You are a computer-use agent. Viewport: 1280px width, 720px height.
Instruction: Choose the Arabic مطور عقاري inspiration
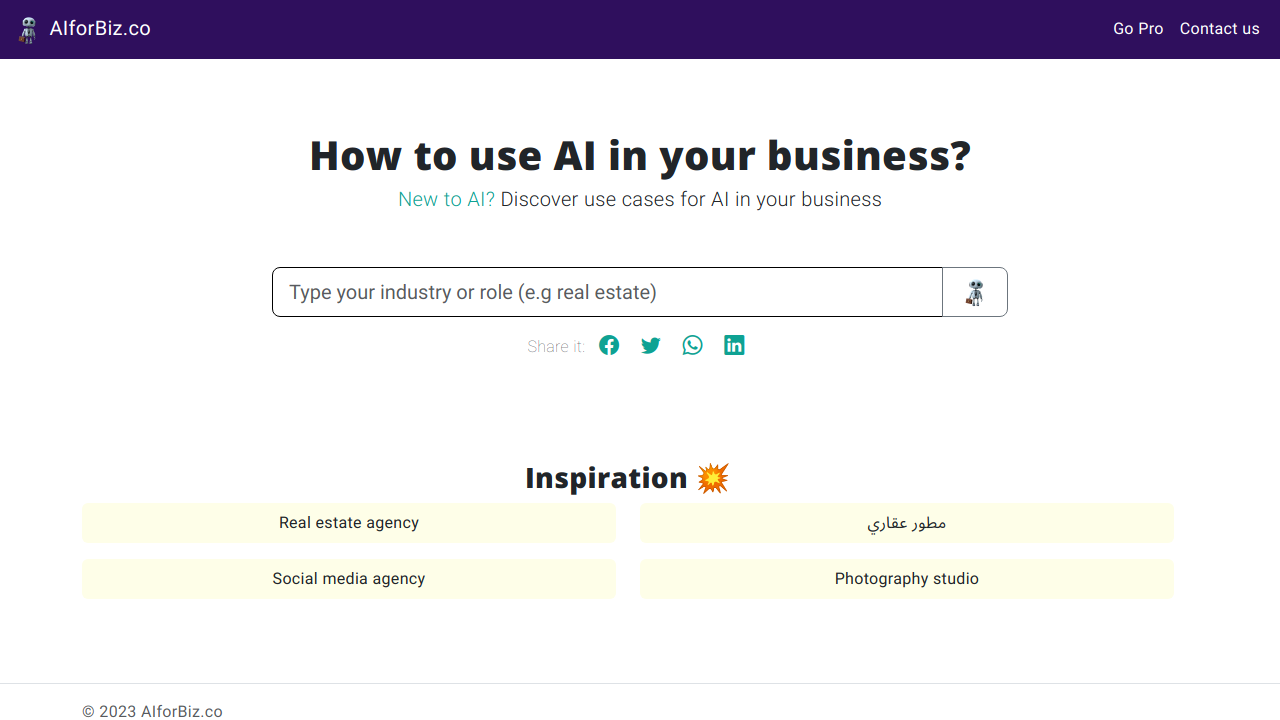pos(907,523)
